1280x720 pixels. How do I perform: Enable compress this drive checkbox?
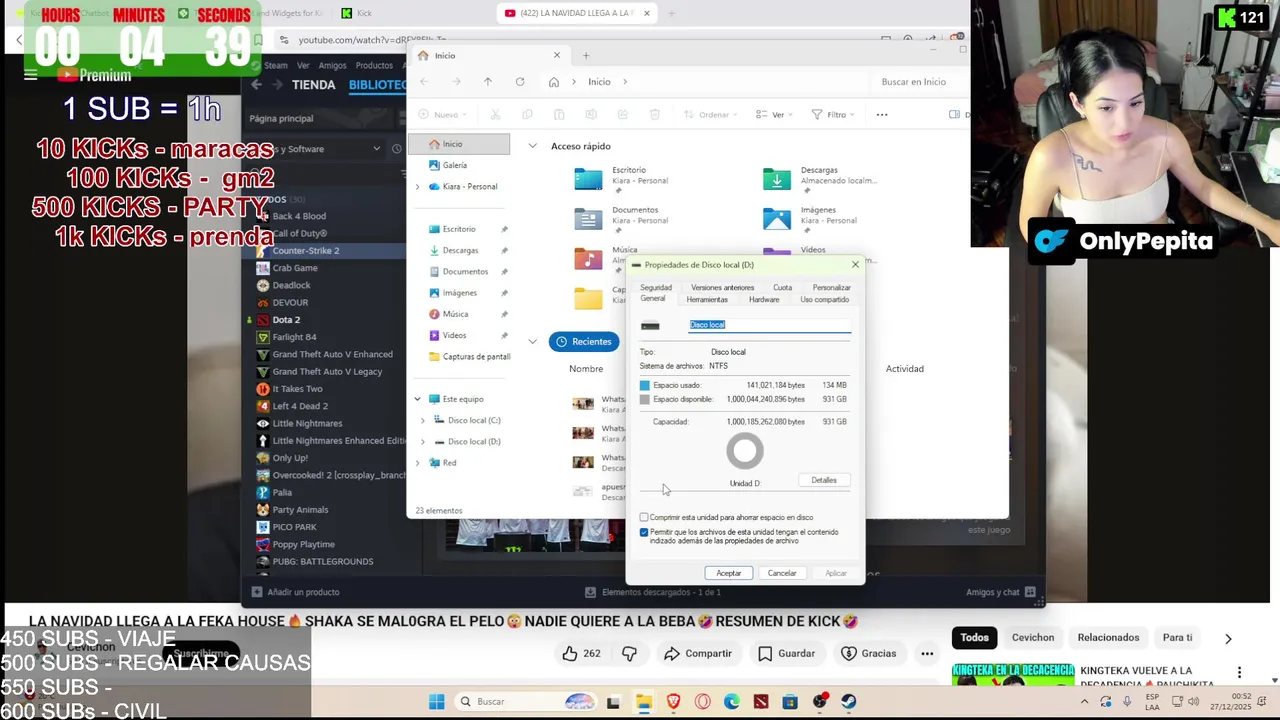[644, 517]
